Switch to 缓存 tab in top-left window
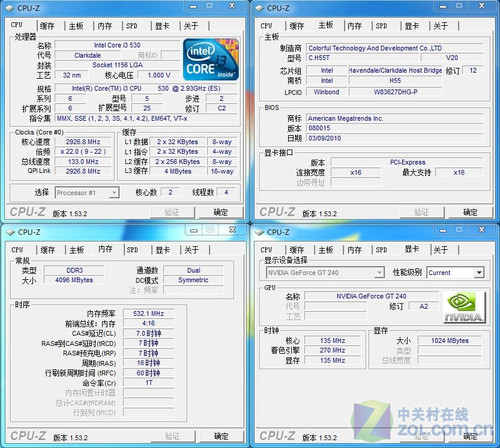The width and height of the screenshot is (500, 448). tap(47, 26)
